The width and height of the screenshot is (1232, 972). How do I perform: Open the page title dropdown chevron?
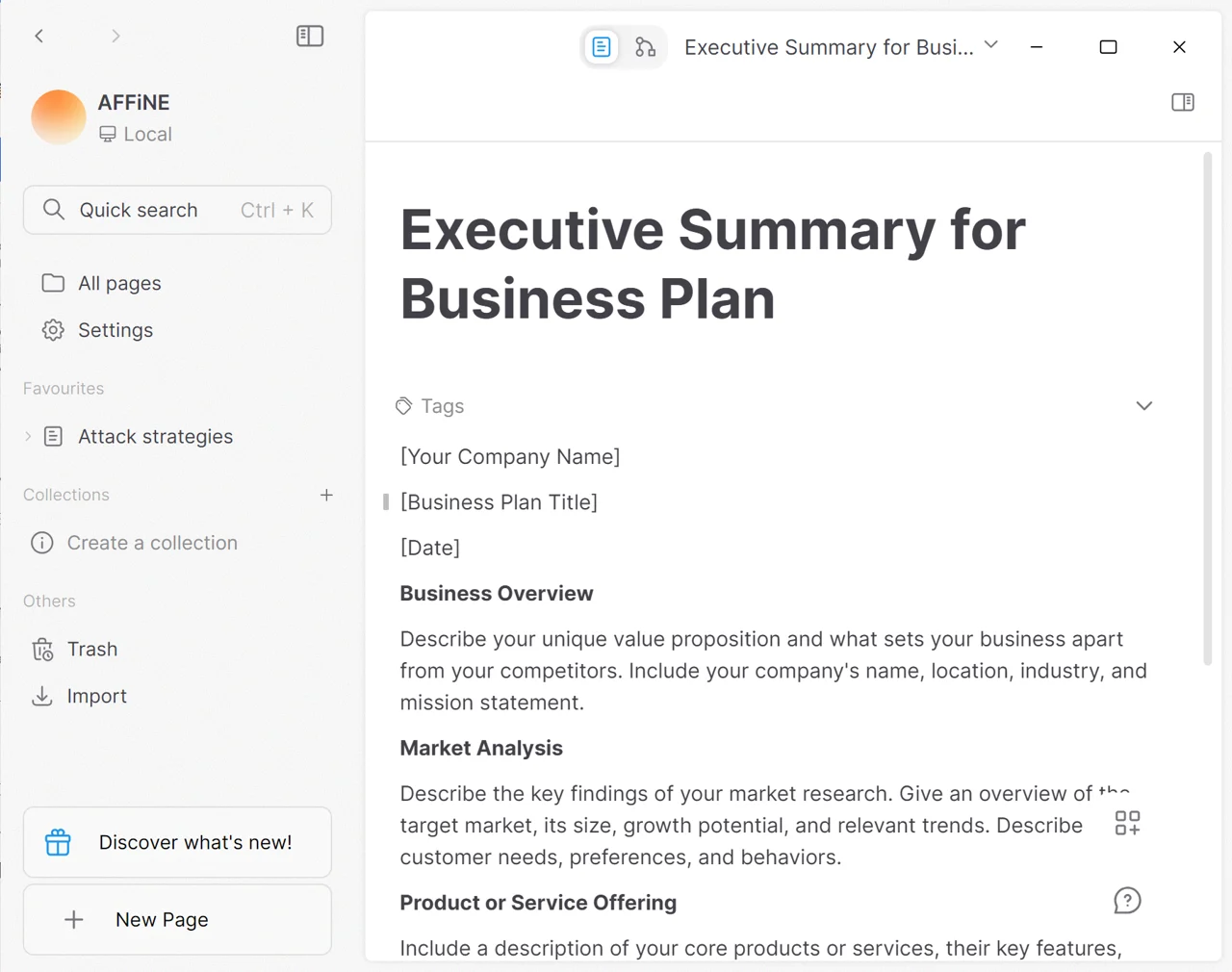991,45
